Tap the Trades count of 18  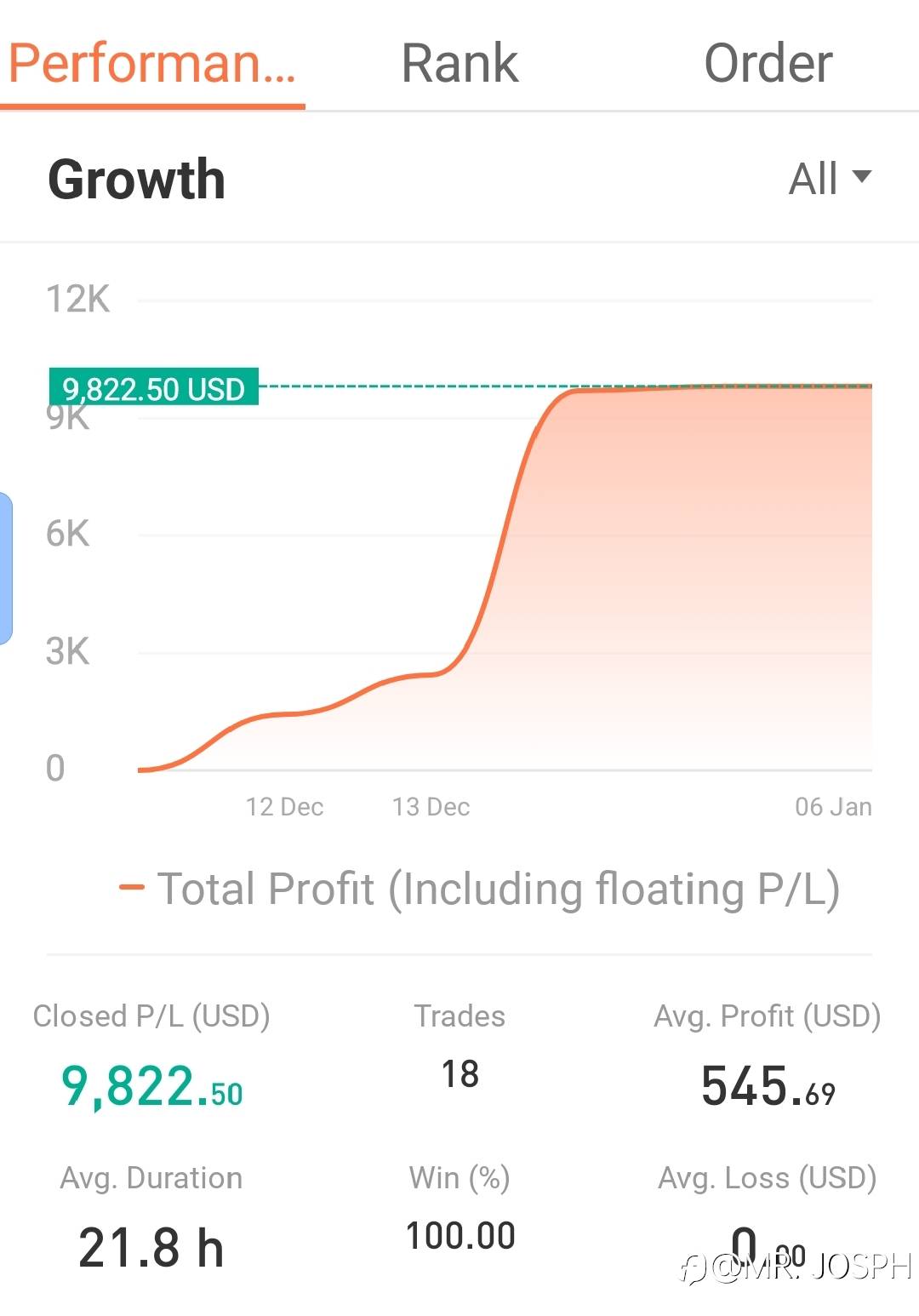tap(459, 1074)
